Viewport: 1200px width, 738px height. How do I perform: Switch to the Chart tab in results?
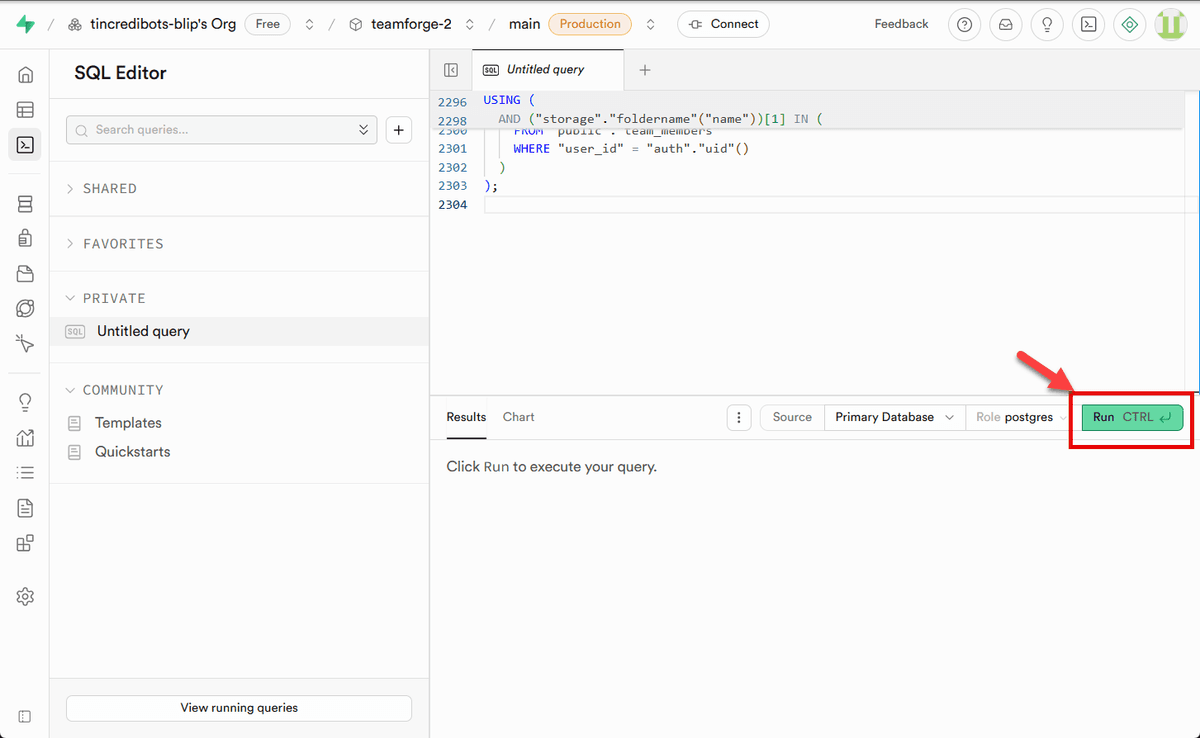(518, 417)
